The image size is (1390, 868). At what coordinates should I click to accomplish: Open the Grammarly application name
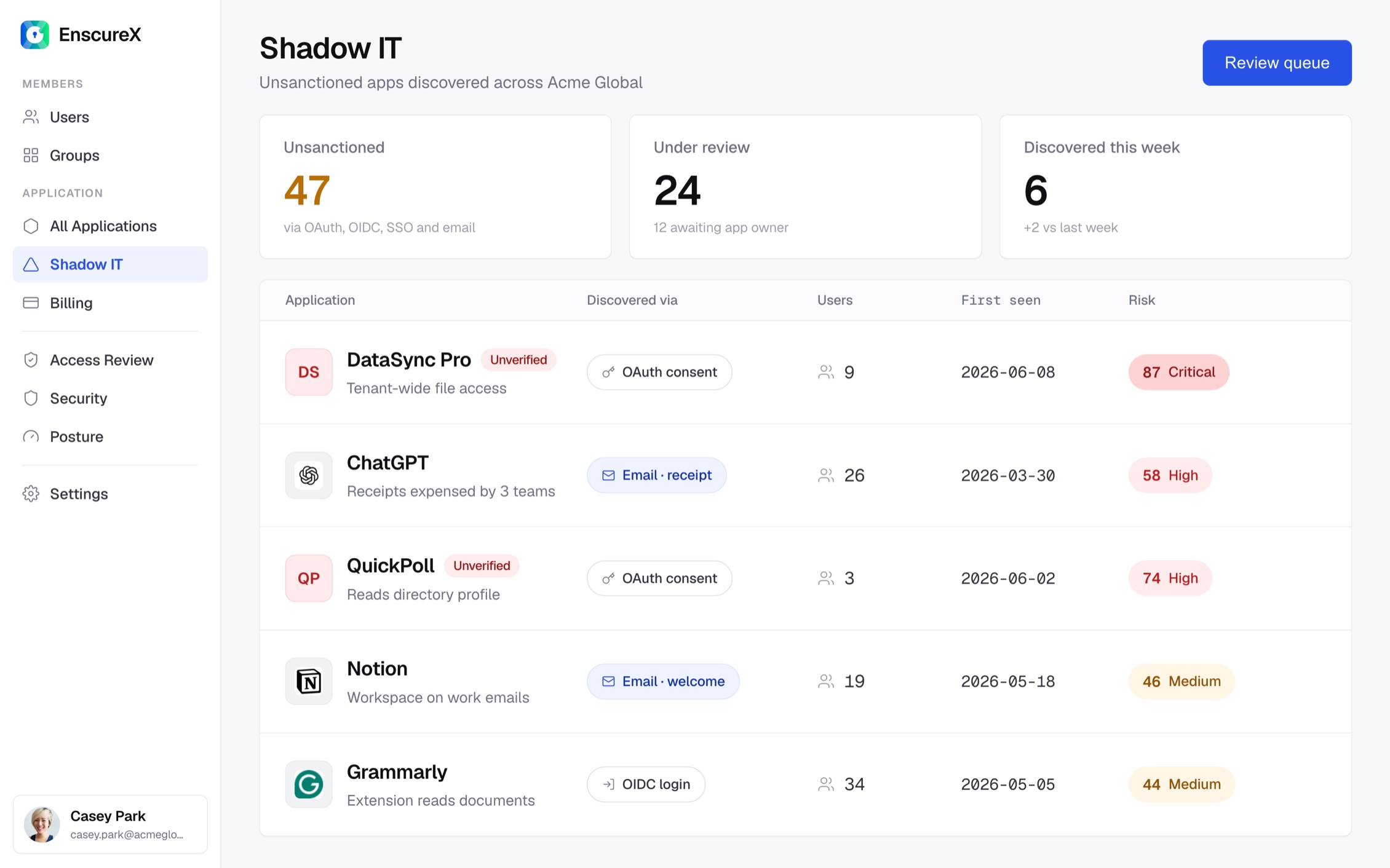tap(397, 771)
